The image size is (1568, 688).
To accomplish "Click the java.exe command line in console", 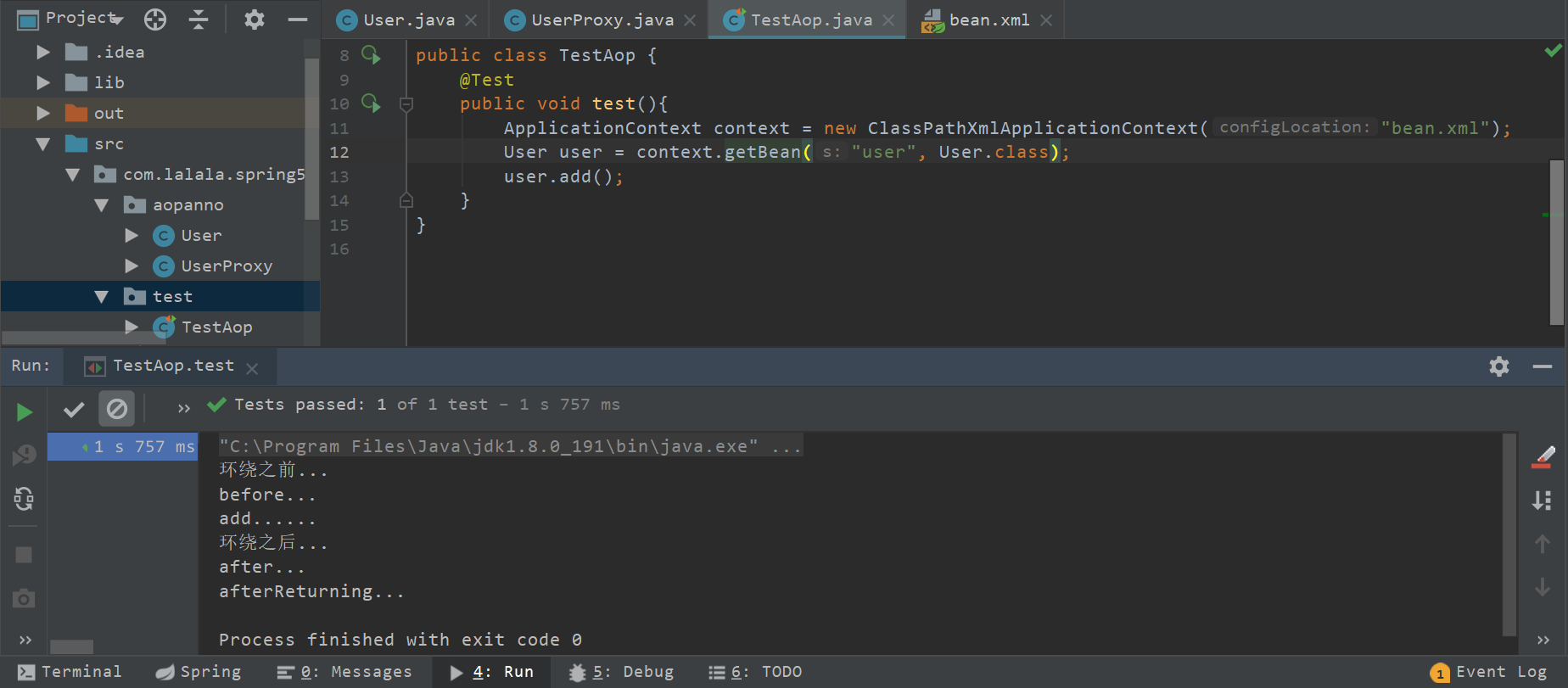I will click(x=510, y=446).
